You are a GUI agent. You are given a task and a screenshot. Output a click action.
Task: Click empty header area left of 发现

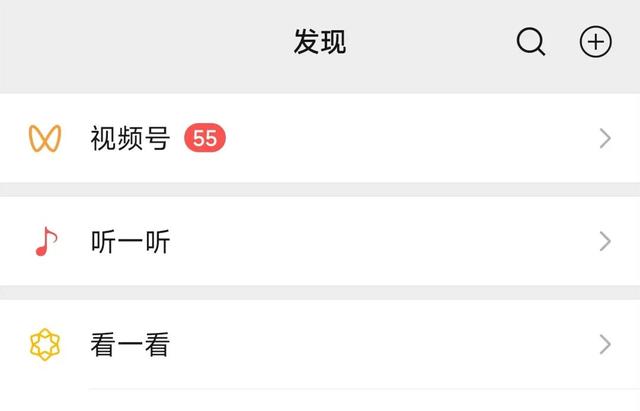point(130,42)
